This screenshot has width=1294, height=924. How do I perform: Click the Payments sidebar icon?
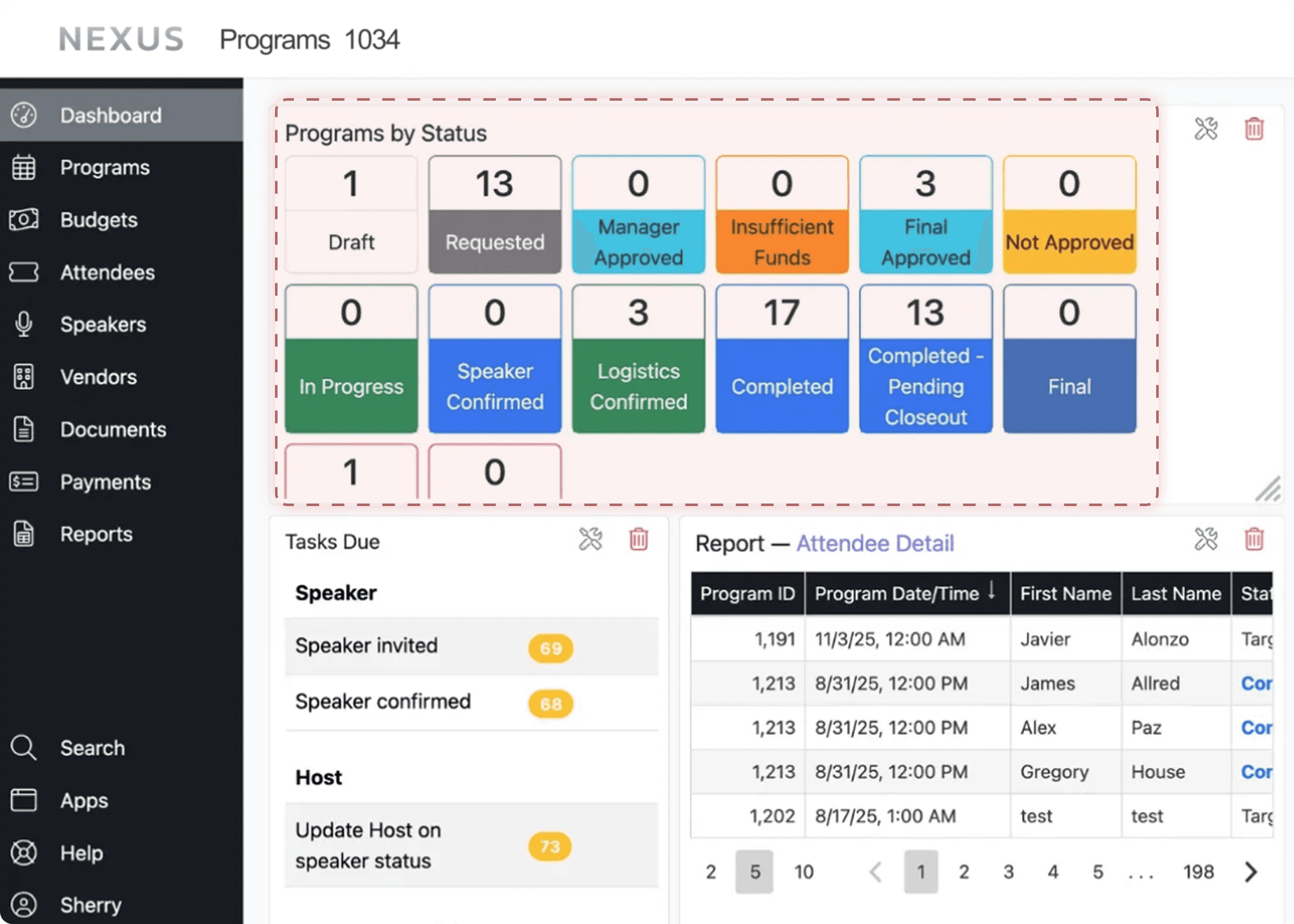[x=24, y=482]
